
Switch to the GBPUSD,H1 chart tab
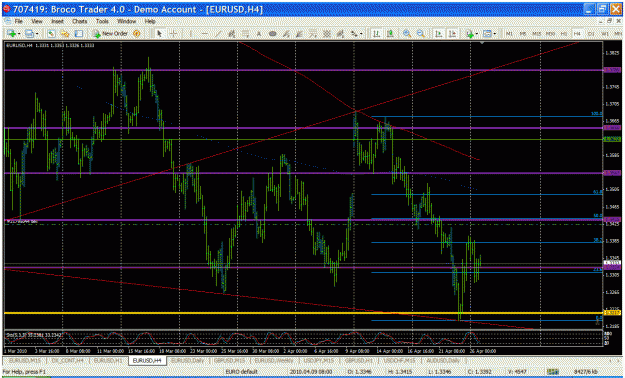(x=360, y=360)
